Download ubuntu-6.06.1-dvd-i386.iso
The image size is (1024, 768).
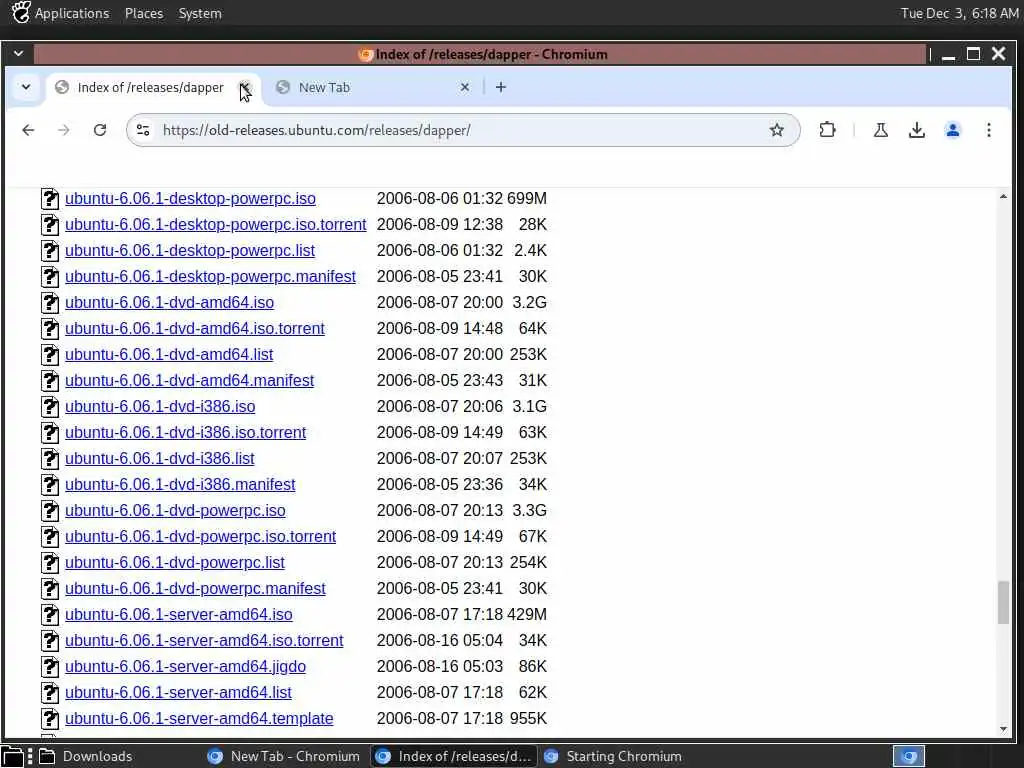coord(160,407)
